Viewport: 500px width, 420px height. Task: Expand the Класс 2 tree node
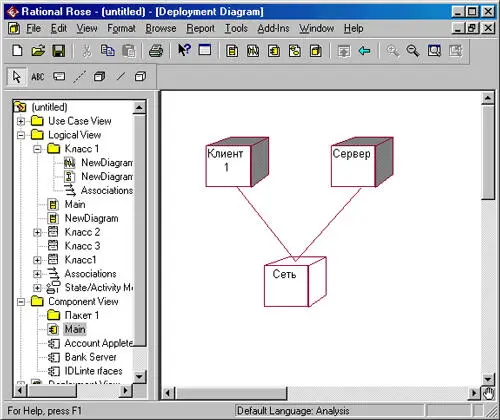coord(37,232)
